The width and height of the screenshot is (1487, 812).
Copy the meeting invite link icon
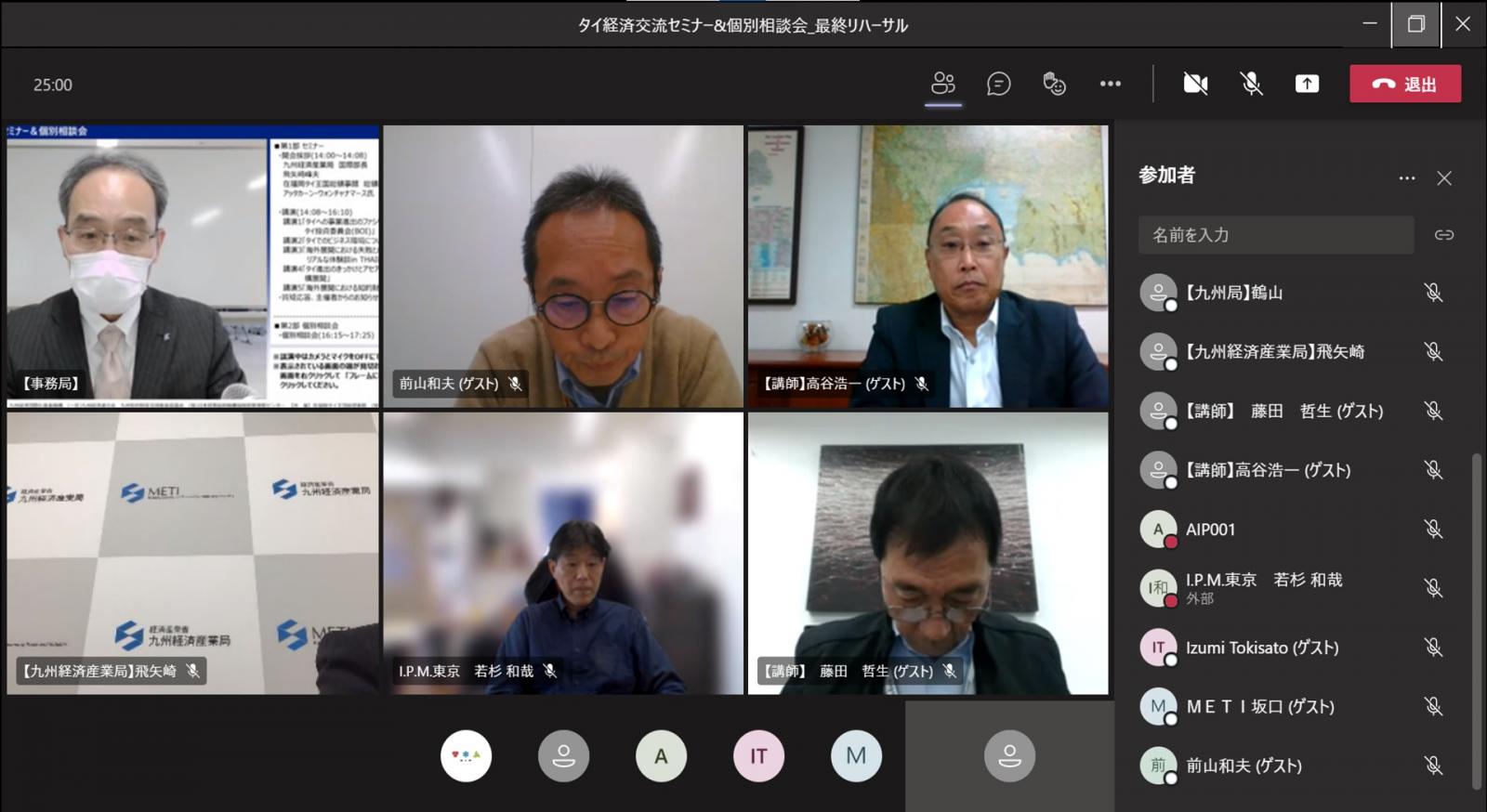pos(1443,235)
